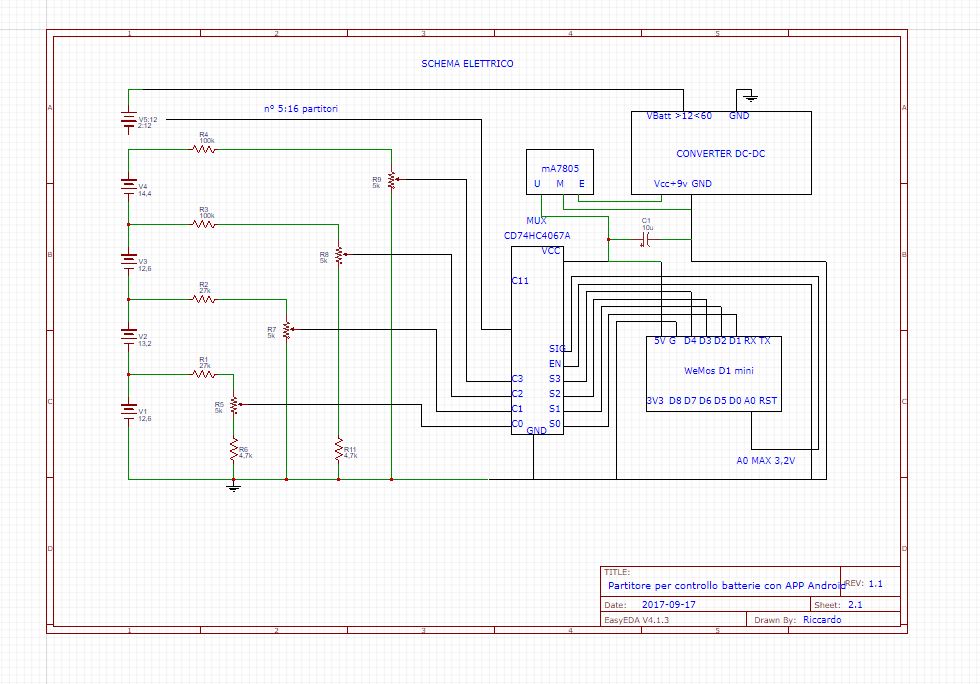Viewport: 980px width, 684px height.
Task: Click the date field 2017-09-17
Action: 669,605
